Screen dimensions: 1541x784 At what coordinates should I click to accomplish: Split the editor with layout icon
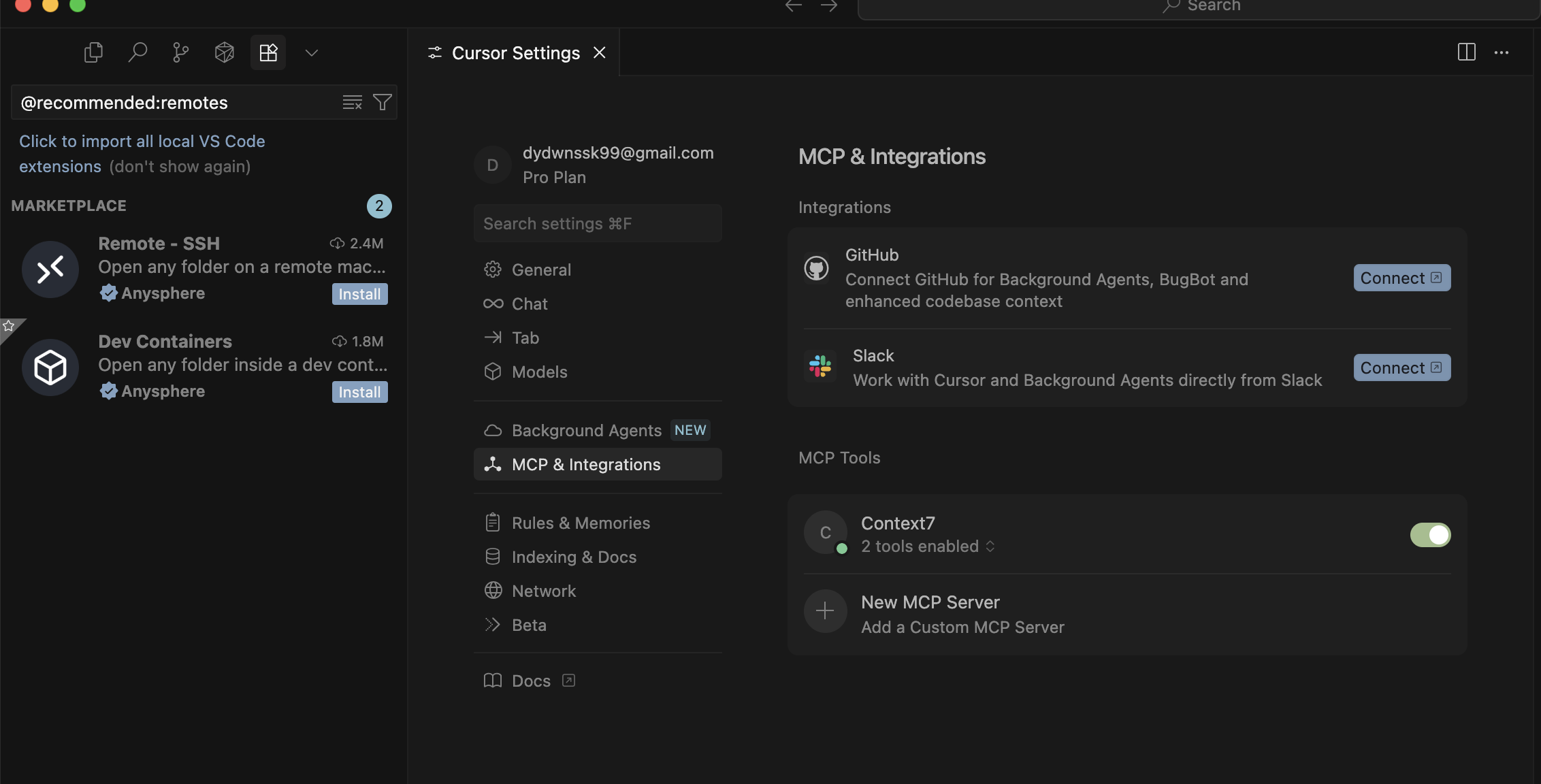1466,52
